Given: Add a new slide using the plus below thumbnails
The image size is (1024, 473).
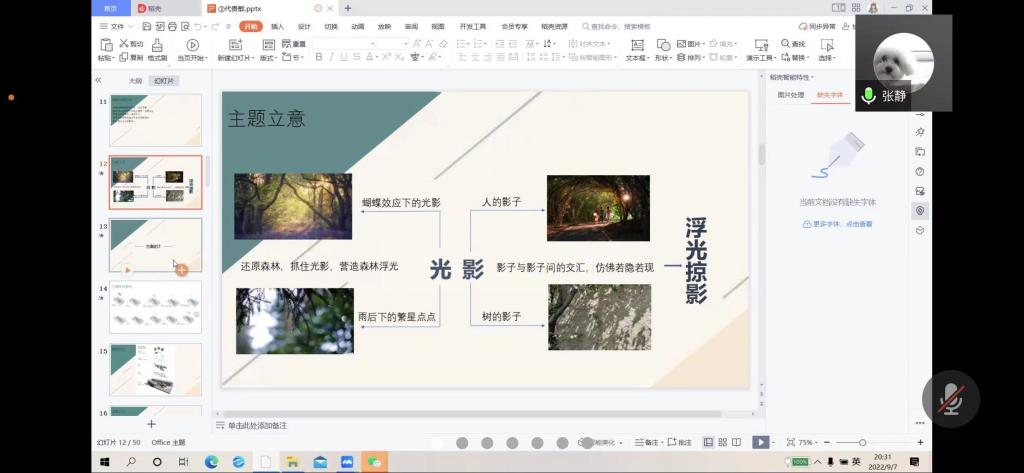Looking at the screenshot, I should [x=152, y=425].
